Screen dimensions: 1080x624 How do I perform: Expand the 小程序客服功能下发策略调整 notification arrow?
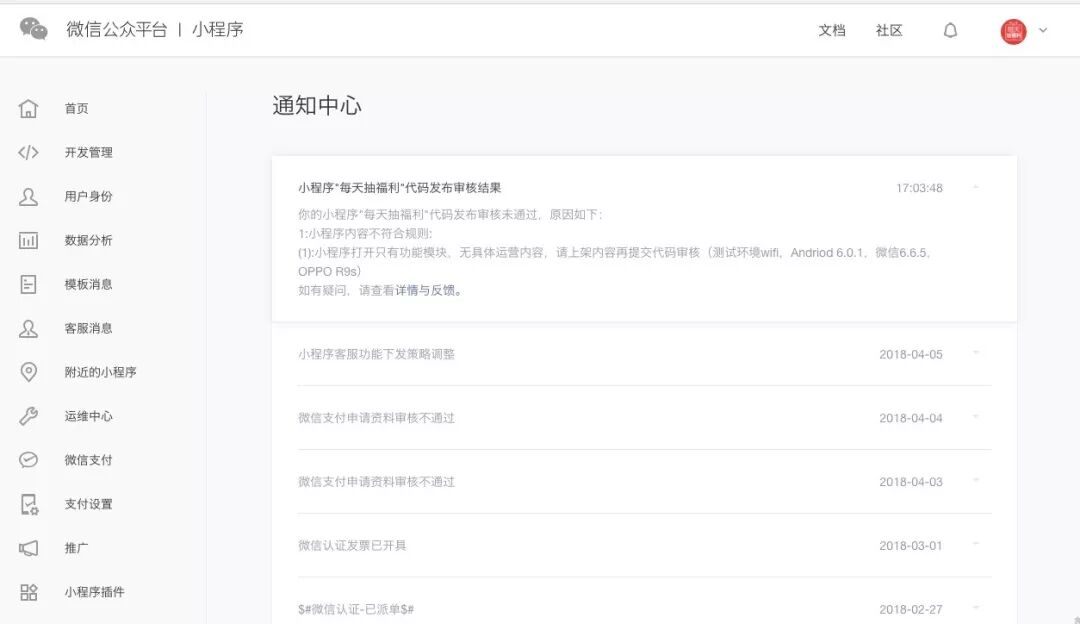coord(976,353)
